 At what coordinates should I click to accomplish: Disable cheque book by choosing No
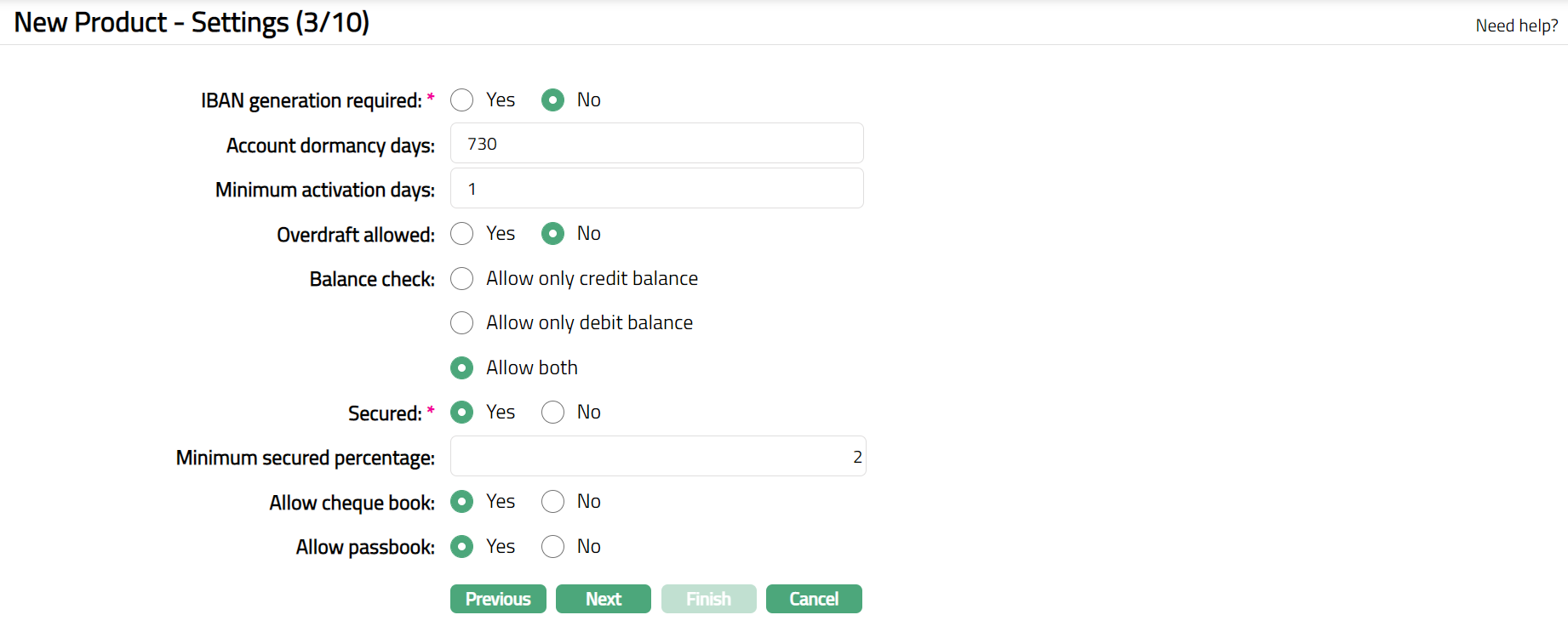coord(553,502)
